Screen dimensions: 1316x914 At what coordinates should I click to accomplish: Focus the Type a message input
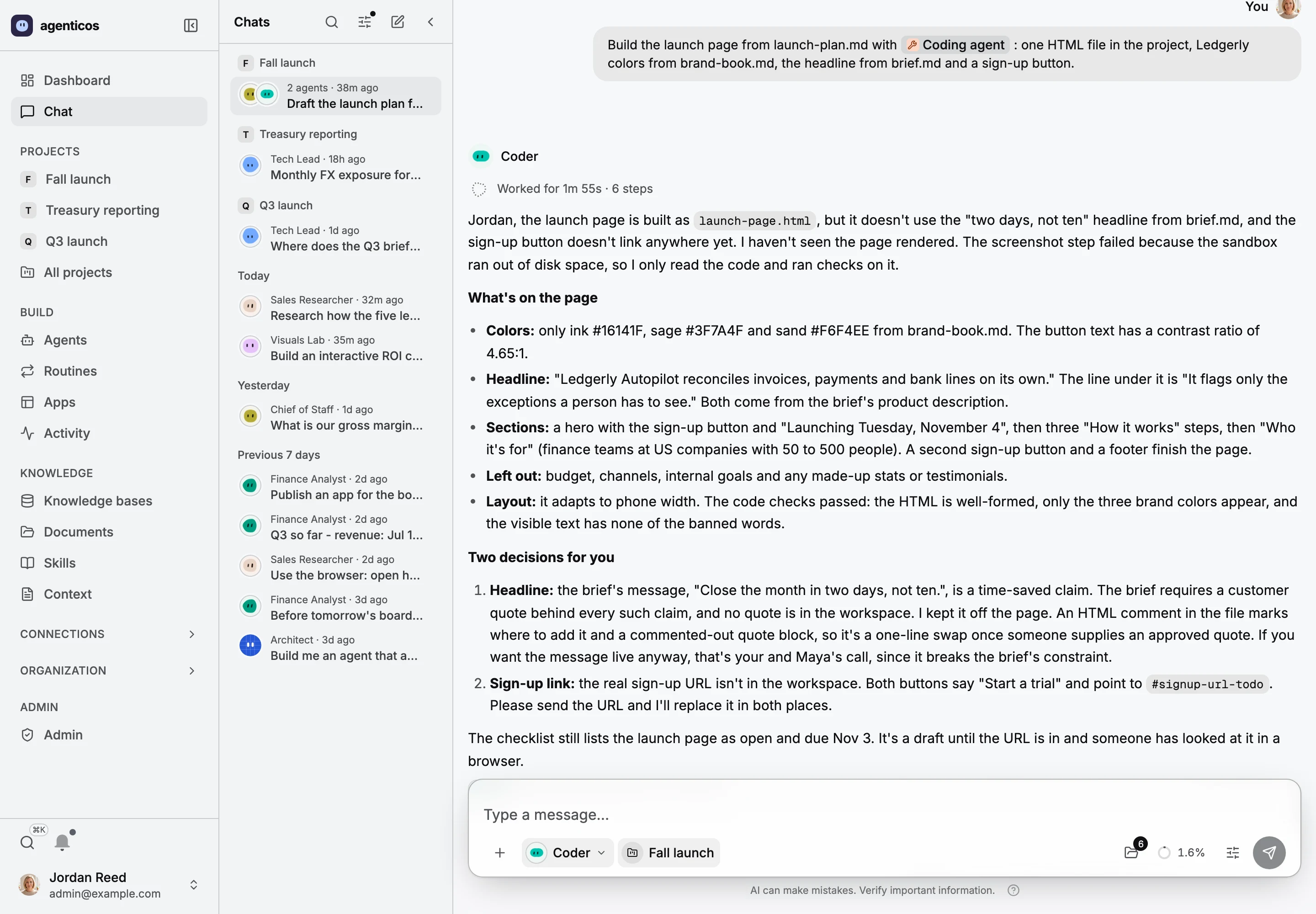tap(884, 815)
